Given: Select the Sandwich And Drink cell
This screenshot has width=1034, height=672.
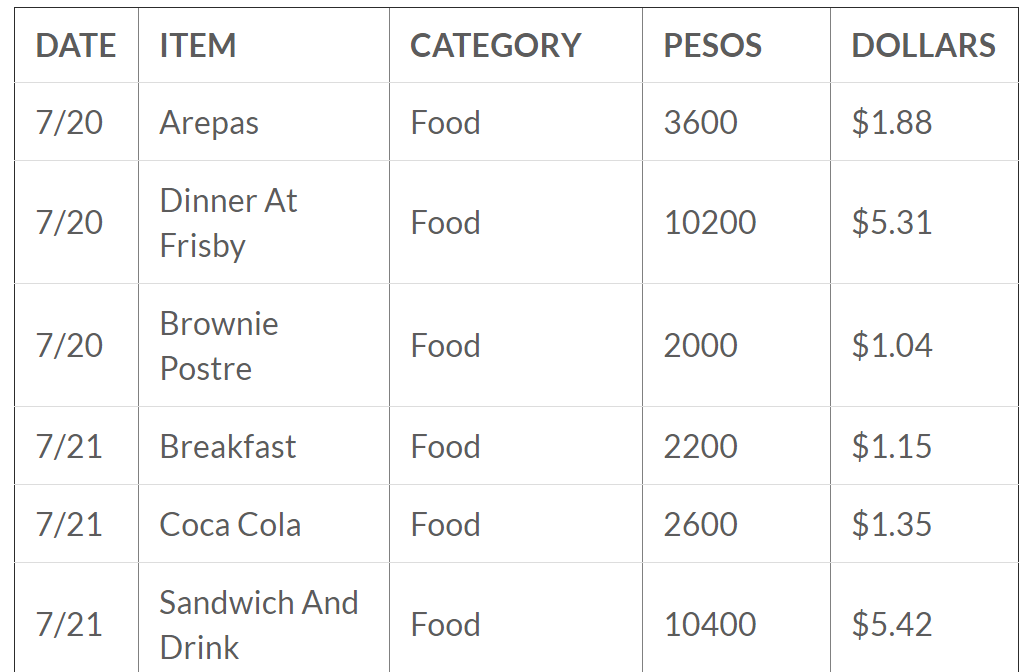Looking at the screenshot, I should click(258, 624).
